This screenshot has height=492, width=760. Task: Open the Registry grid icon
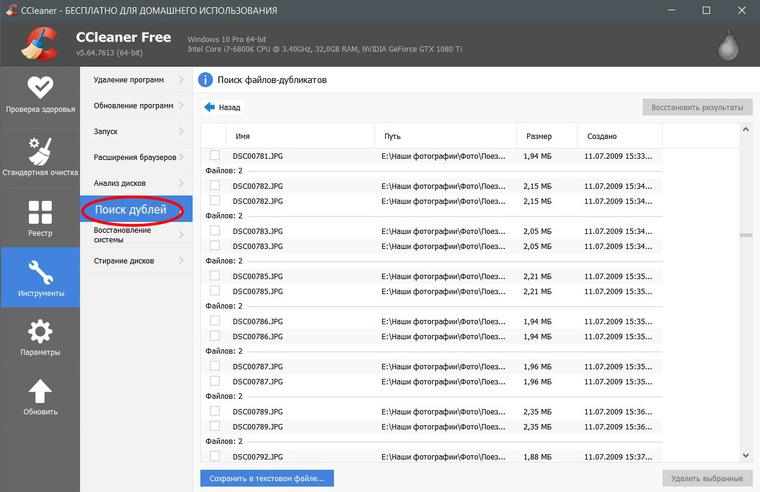pos(40,212)
